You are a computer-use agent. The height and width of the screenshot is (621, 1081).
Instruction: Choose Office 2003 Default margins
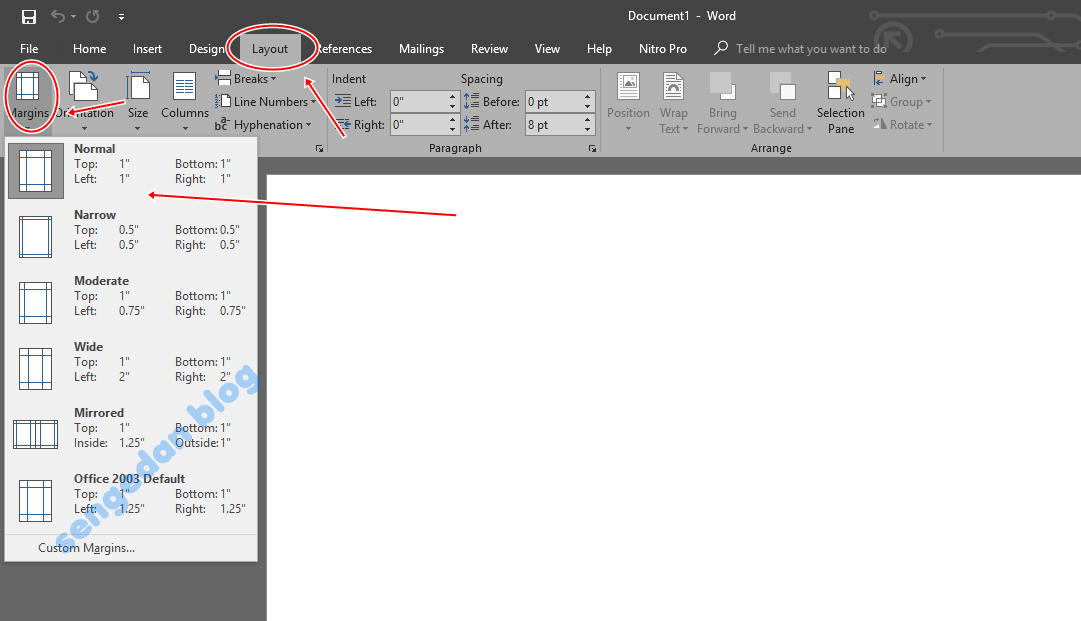coord(131,501)
